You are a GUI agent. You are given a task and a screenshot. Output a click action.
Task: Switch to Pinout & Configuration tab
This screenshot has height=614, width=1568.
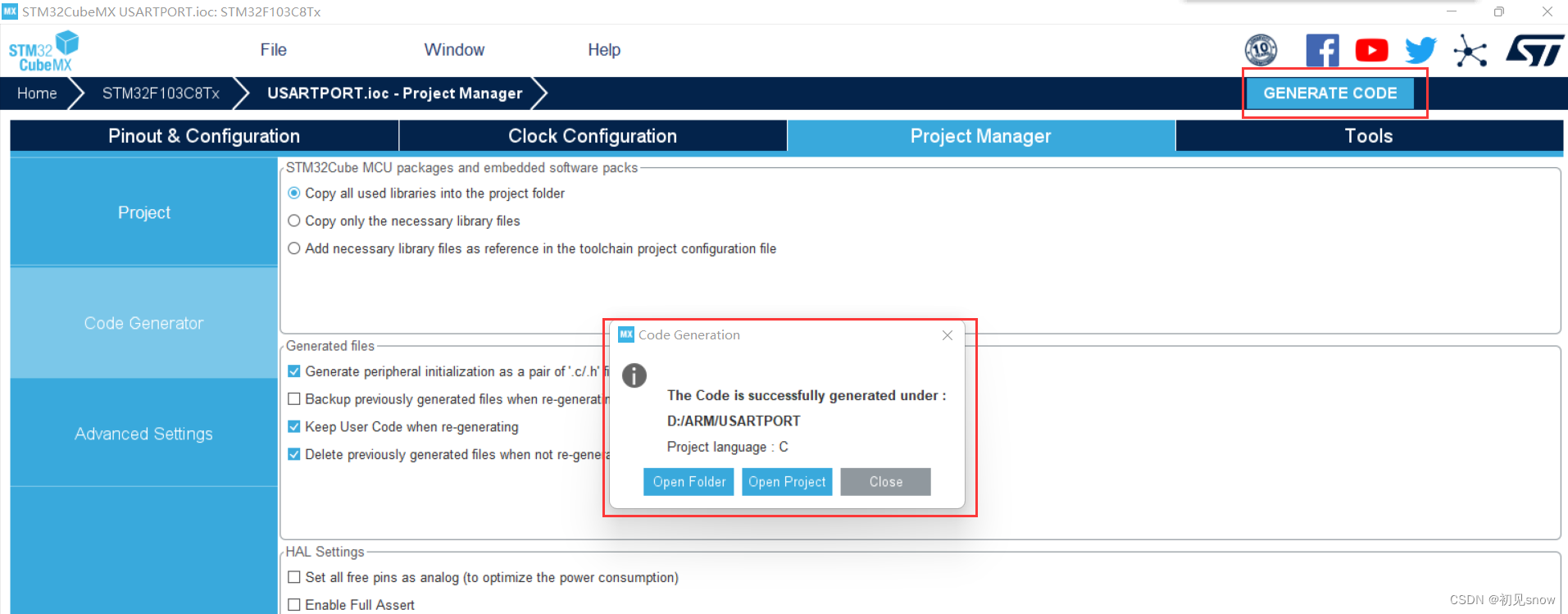point(204,136)
